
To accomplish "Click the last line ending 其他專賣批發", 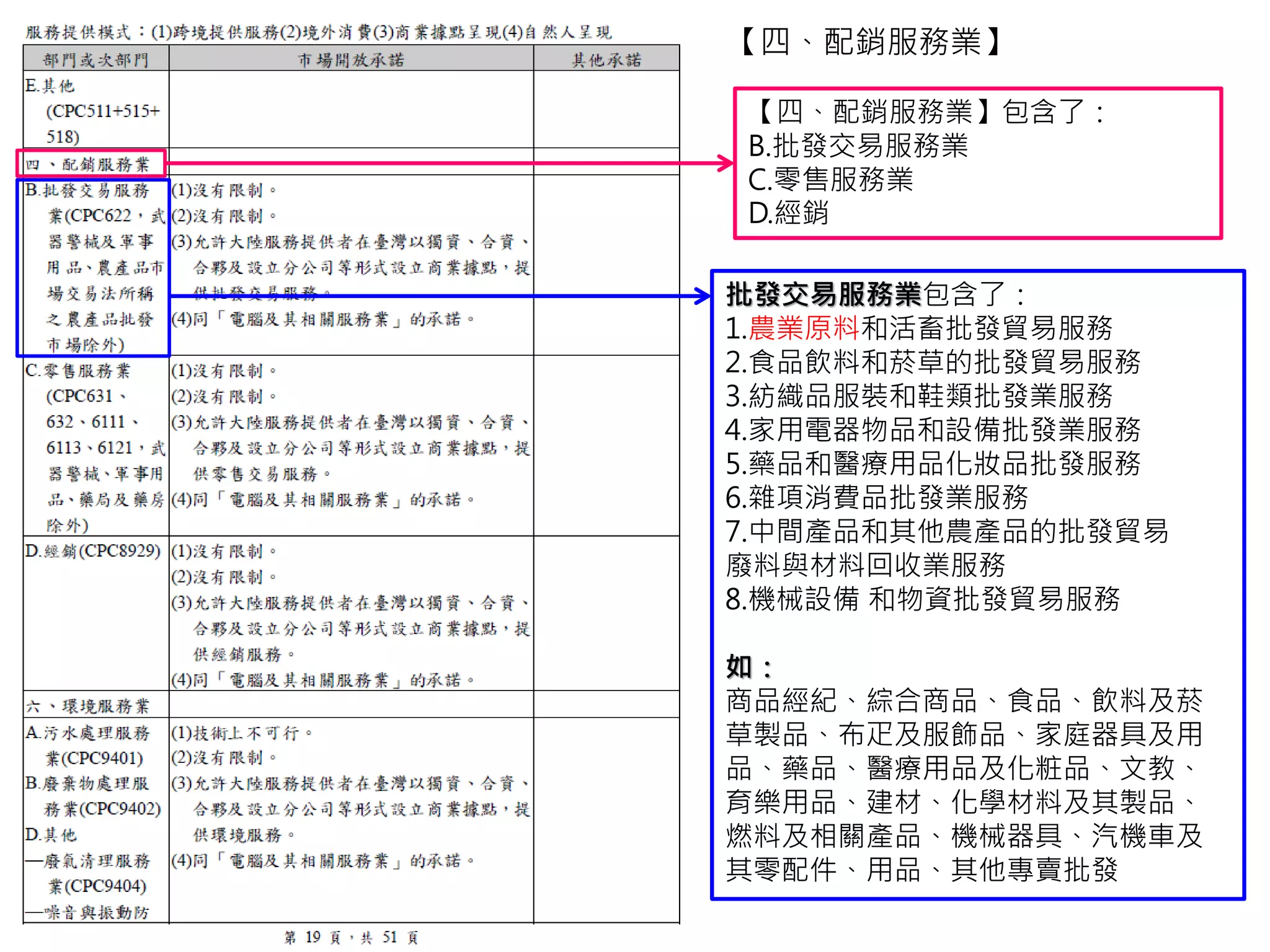I will click(x=922, y=870).
